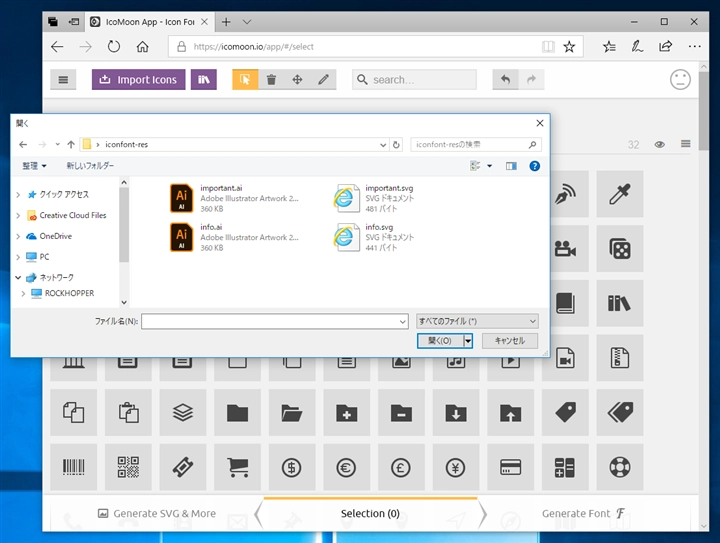Viewport: 720px width, 543px height.
Task: Open the Selection (0) tab
Action: 370,513
